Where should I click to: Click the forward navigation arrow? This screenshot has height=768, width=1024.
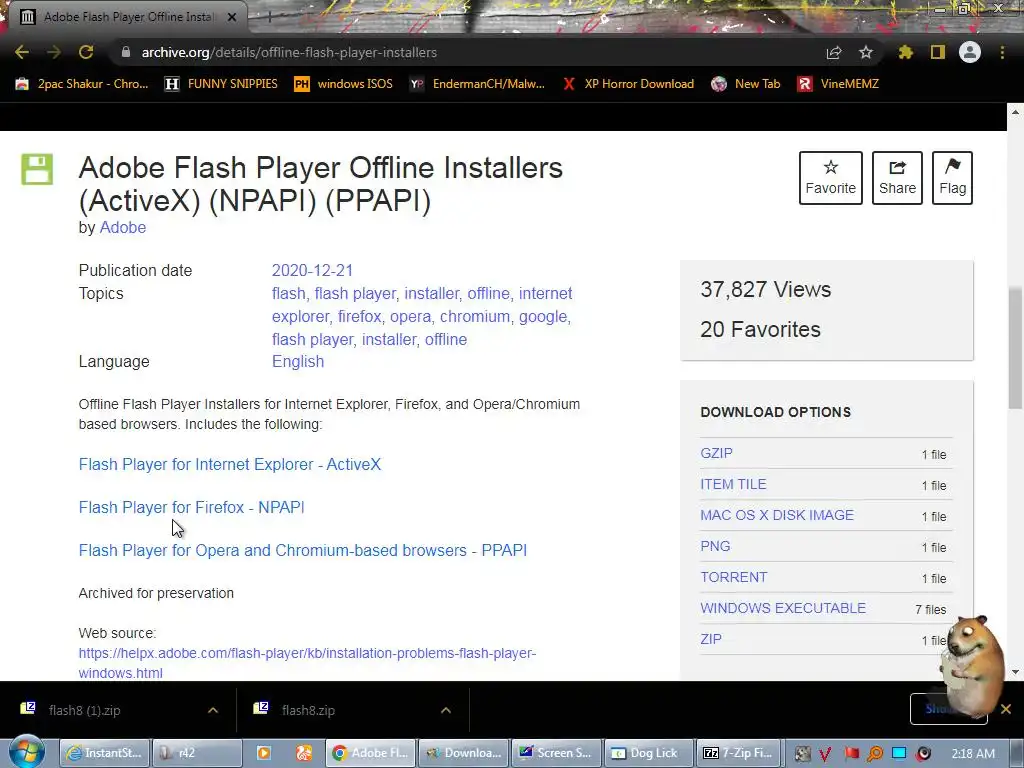click(x=54, y=52)
